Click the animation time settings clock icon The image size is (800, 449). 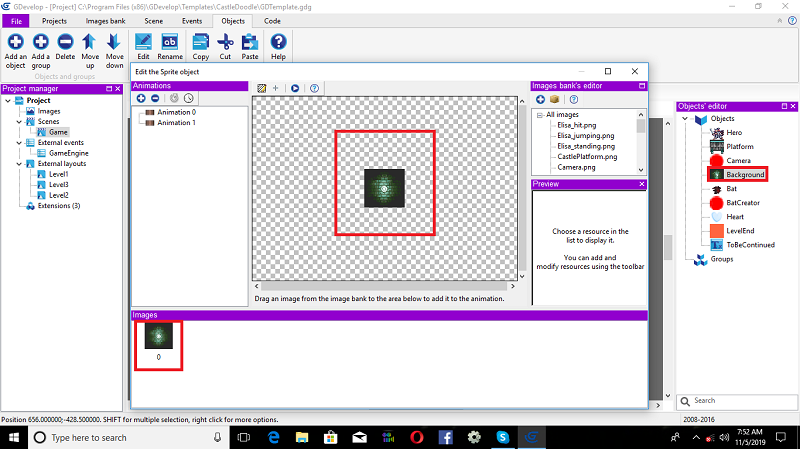tap(189, 98)
